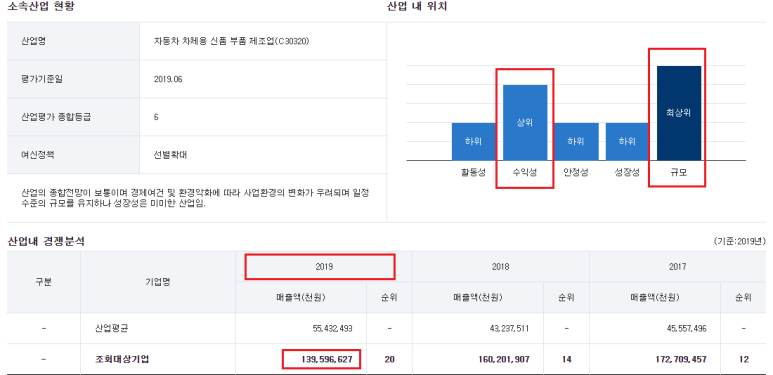This screenshot has height=375, width=773.
Task: Click the 자동차 차체용 신품 부품 제조업(C30320) value
Action: 231,41
